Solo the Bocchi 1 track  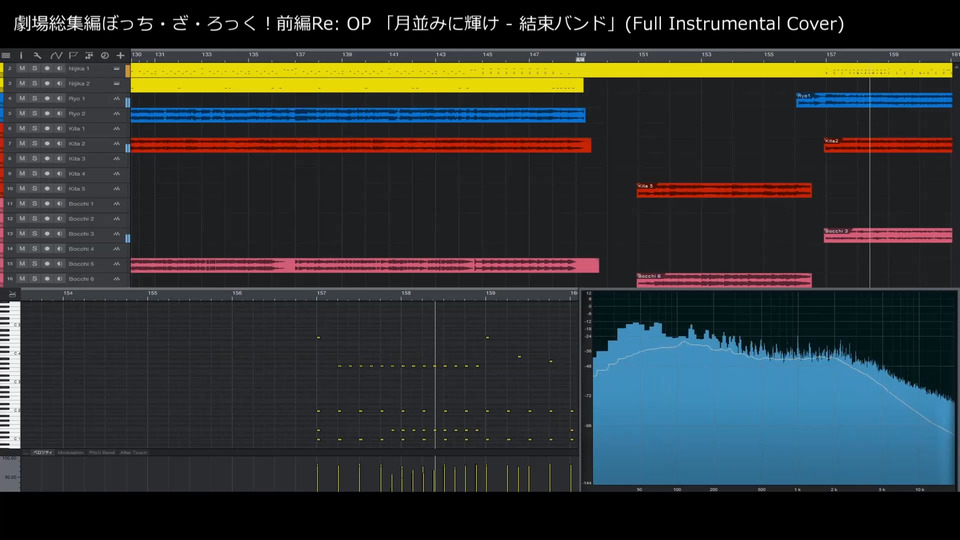click(x=35, y=204)
